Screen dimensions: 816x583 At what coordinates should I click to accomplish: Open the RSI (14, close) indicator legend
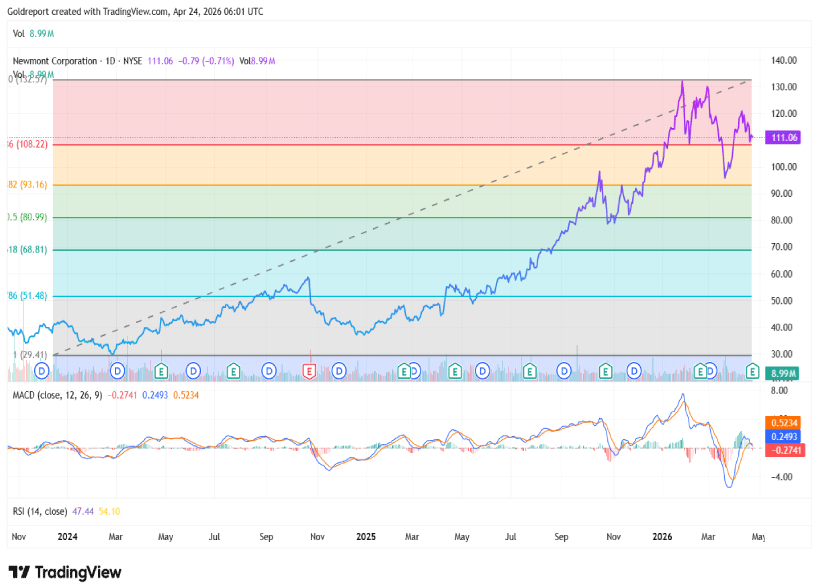pyautogui.click(x=39, y=511)
